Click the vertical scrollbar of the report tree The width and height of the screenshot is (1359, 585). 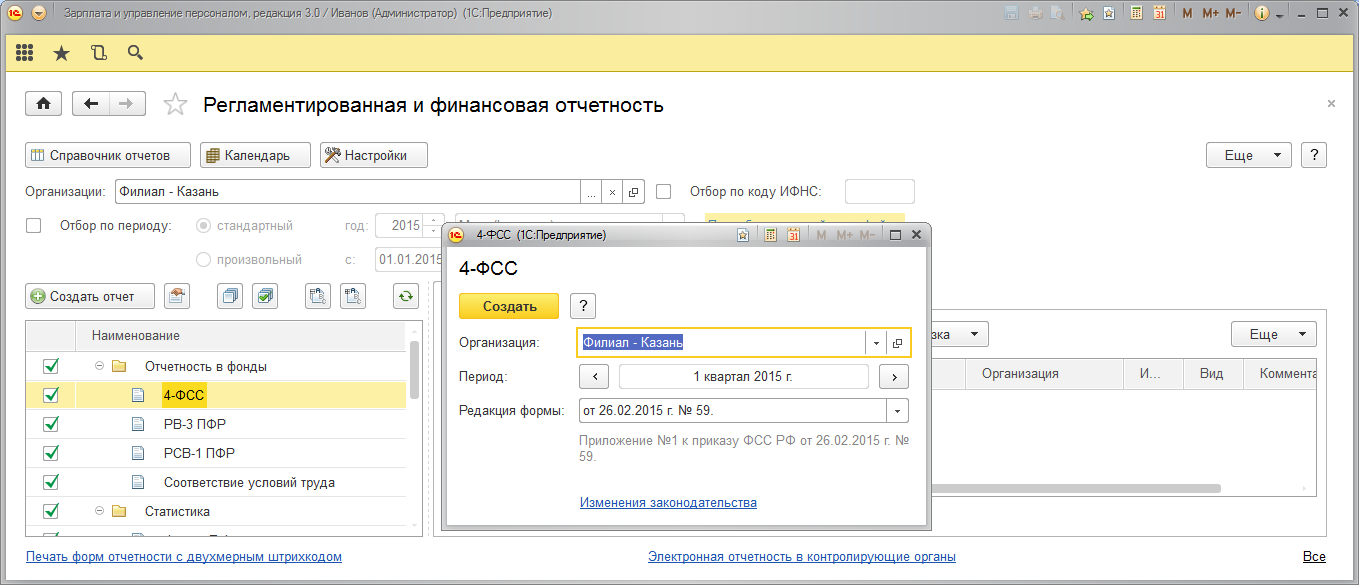414,370
